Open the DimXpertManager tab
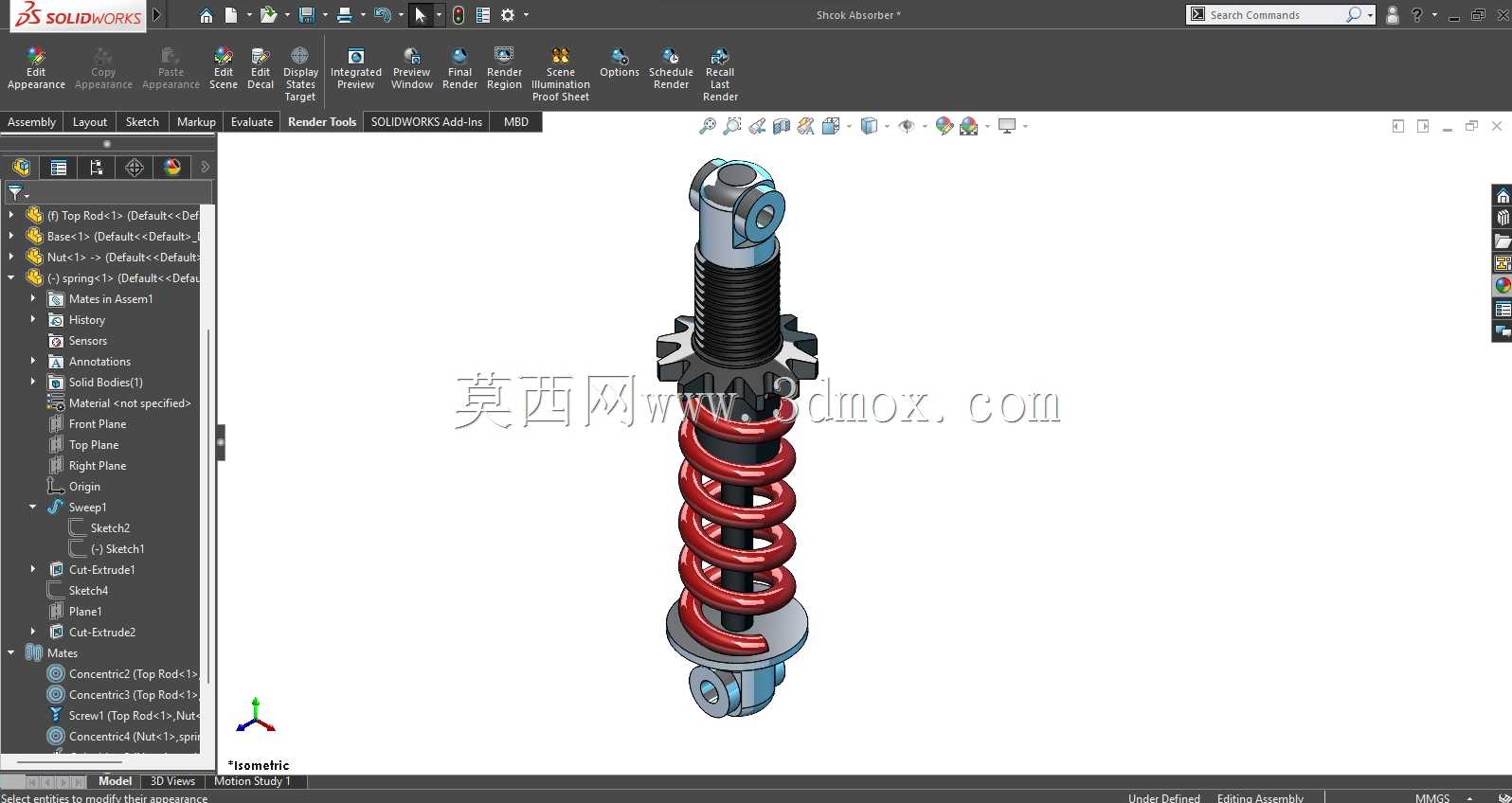Viewport: 1512px width, 803px height. click(x=135, y=168)
